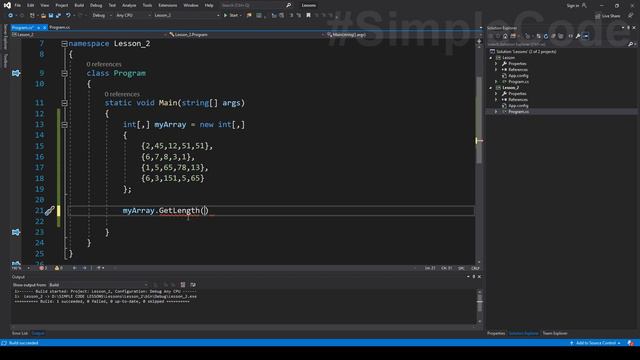
Task: Open the Debug menu
Action: coord(96,5)
